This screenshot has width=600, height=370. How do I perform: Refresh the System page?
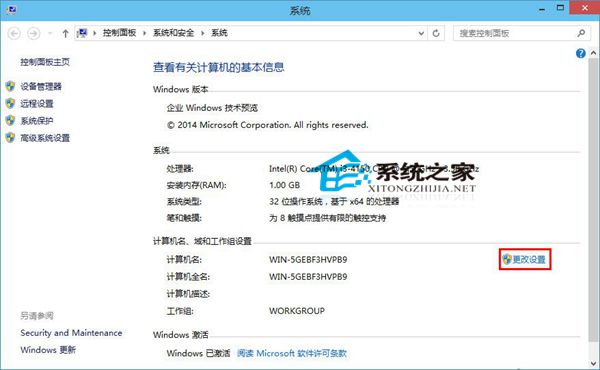click(x=436, y=33)
